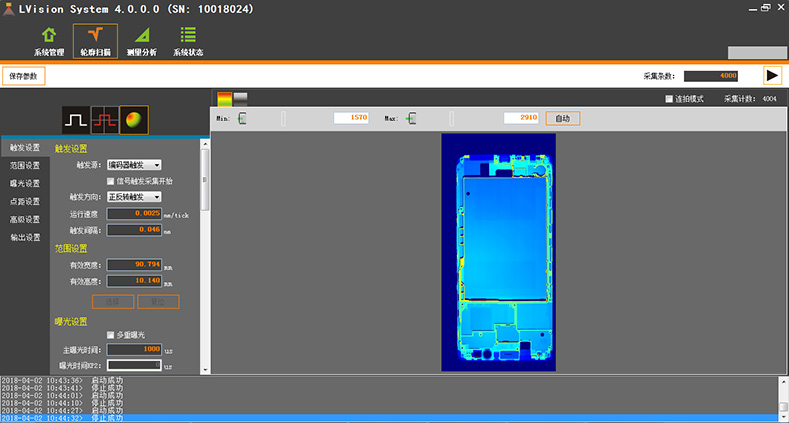Click the 自动 auto range button
The height and width of the screenshot is (423, 789).
[x=562, y=118]
